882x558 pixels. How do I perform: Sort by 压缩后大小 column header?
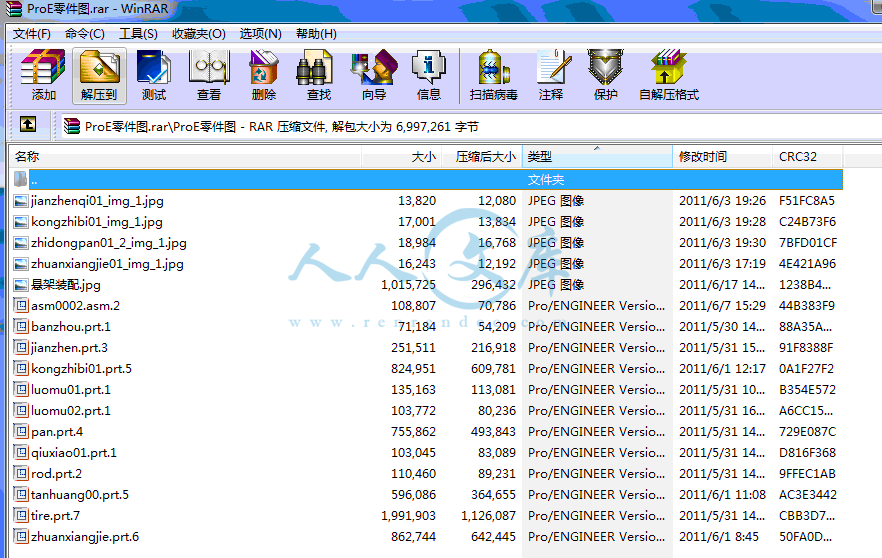point(482,156)
